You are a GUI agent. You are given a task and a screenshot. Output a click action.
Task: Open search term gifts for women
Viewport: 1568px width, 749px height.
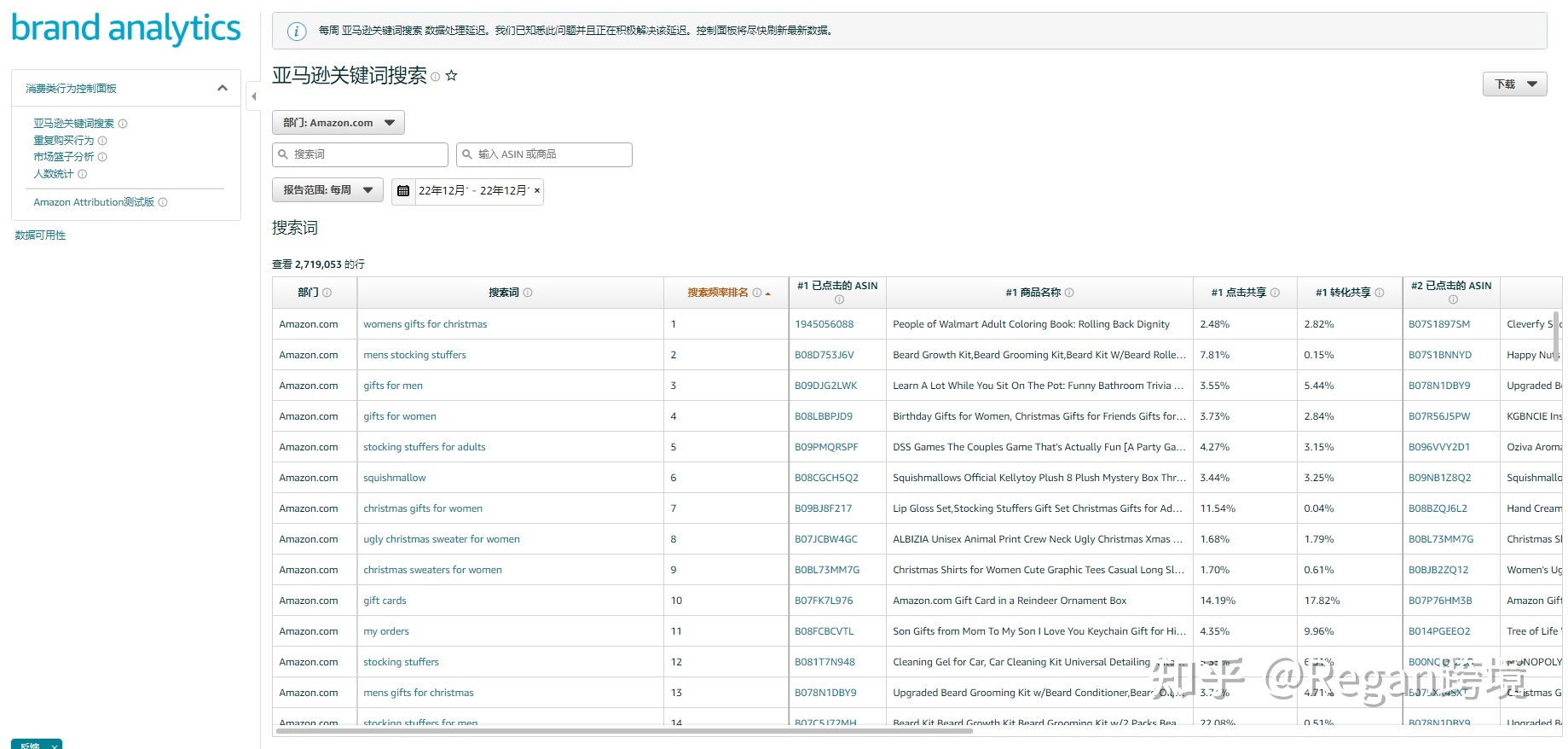coord(400,416)
